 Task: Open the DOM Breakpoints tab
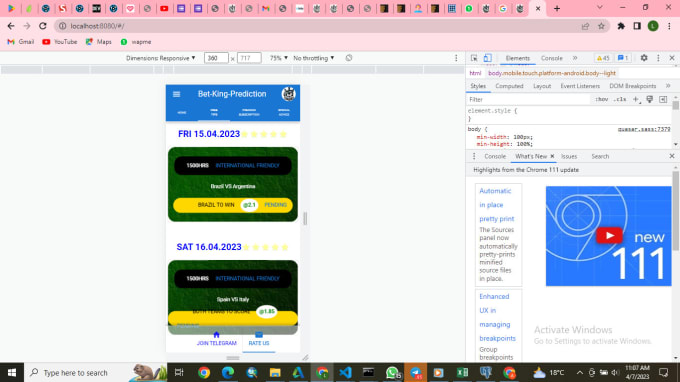[632, 86]
